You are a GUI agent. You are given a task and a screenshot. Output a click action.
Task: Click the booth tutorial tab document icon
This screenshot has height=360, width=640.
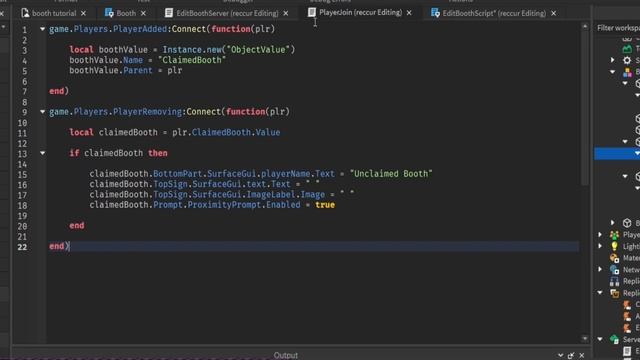tap(25, 13)
